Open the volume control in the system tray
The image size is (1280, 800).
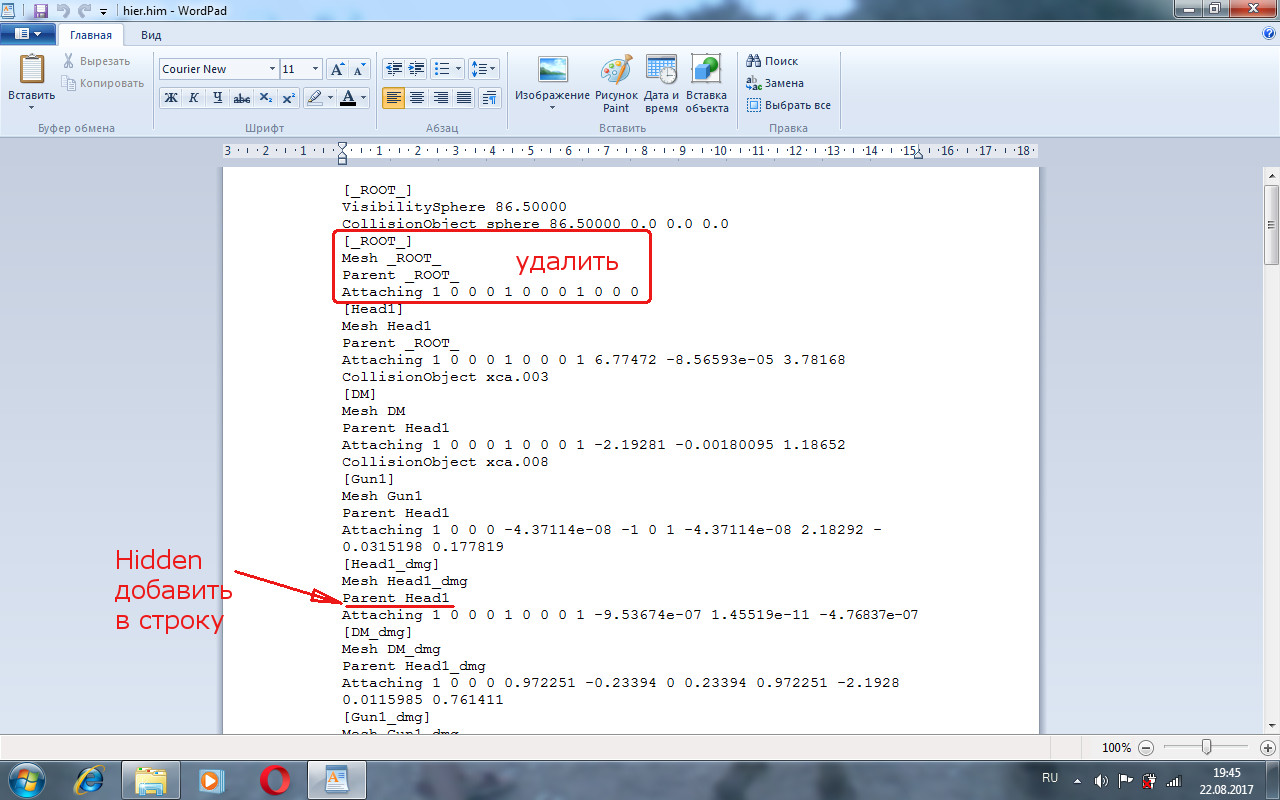[x=1101, y=780]
